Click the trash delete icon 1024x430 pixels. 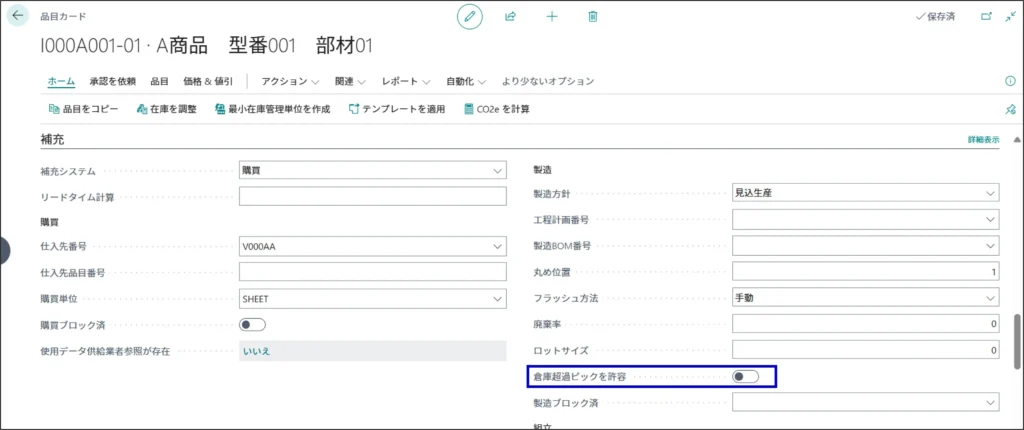[x=593, y=17]
